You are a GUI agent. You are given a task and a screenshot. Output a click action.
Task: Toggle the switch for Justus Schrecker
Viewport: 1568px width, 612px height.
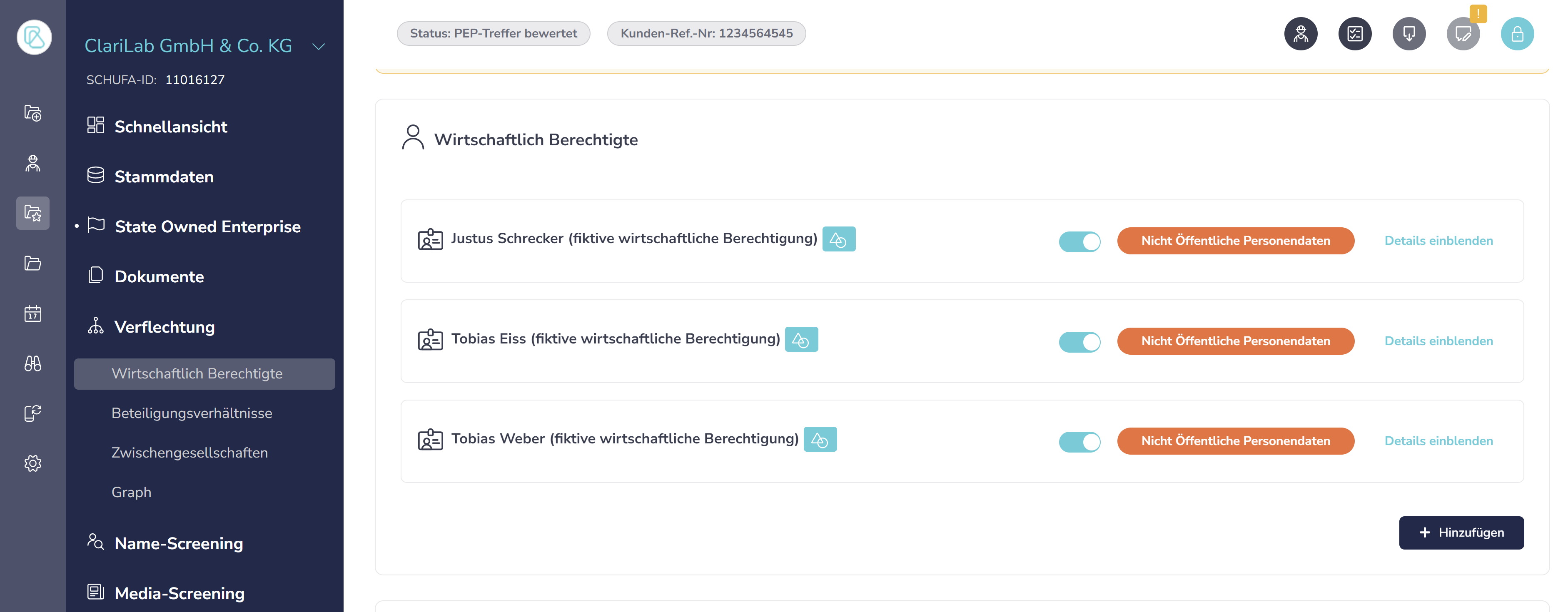[x=1080, y=241]
